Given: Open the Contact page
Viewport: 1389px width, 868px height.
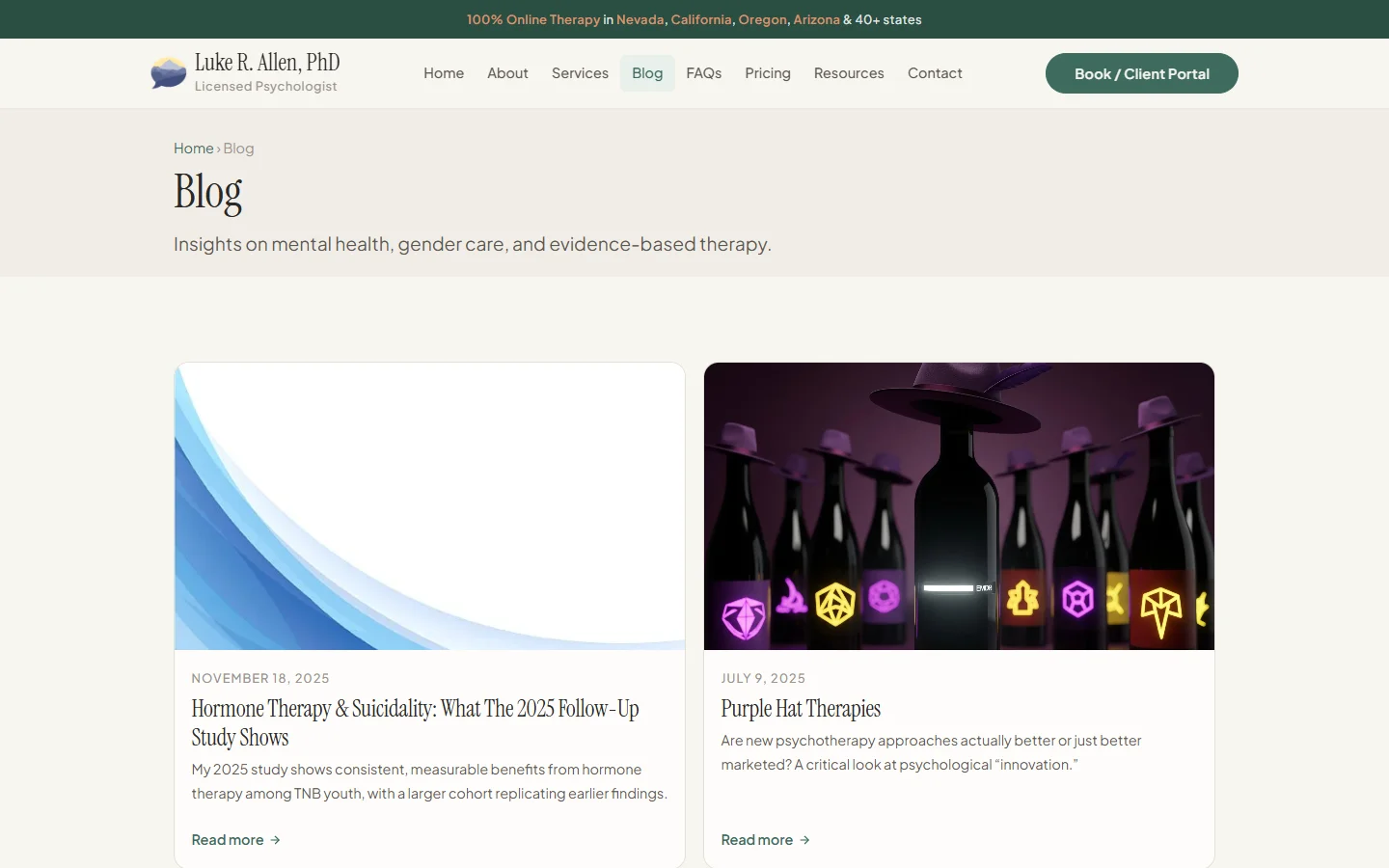Looking at the screenshot, I should tap(935, 73).
